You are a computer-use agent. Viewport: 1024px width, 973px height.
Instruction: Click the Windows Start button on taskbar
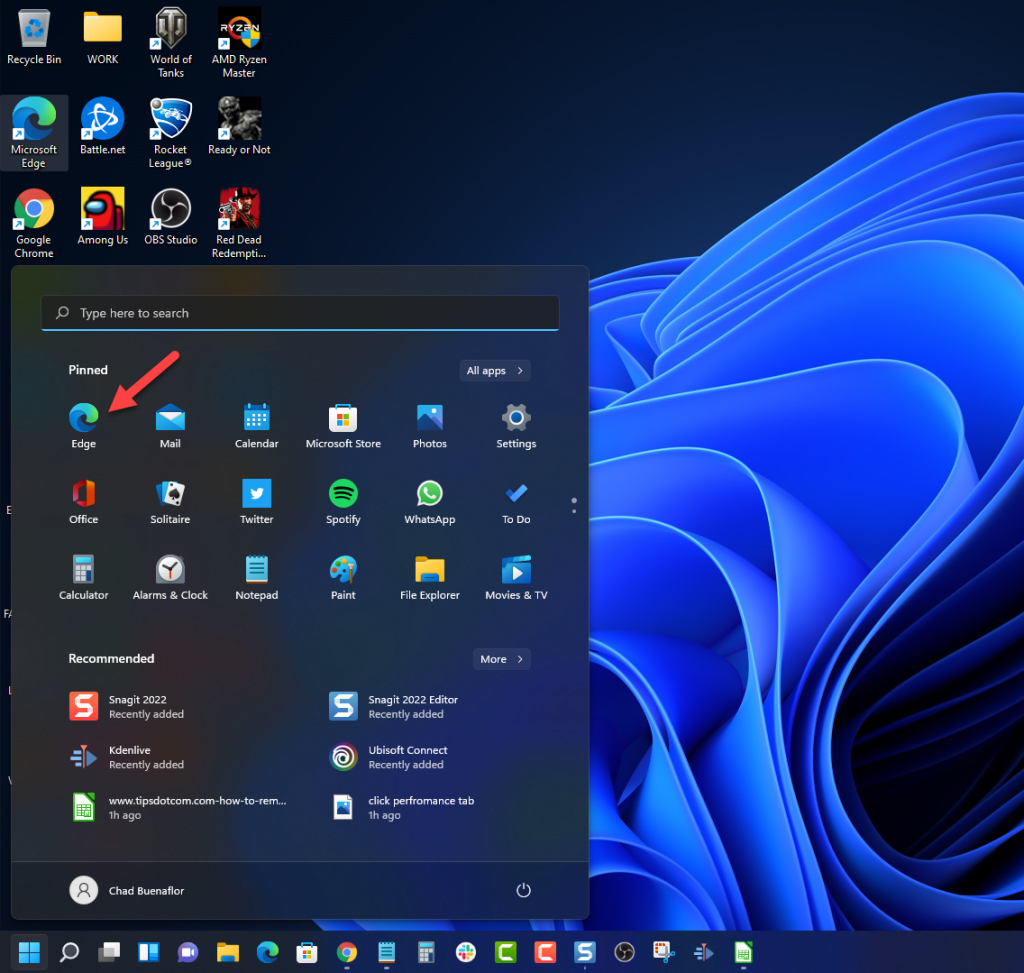29,953
